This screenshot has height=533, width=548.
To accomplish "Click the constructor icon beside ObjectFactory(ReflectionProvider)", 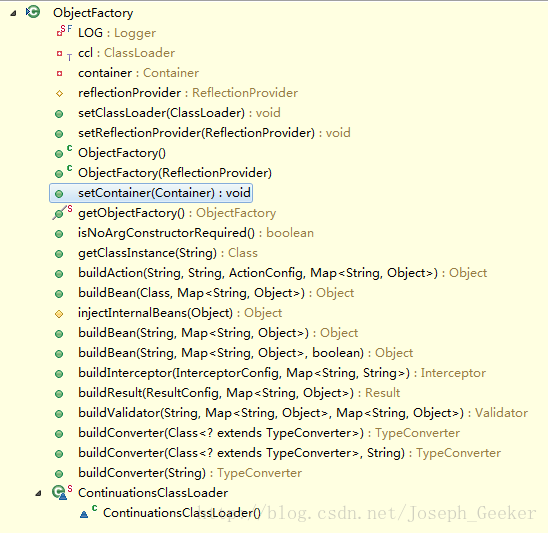I will 64,172.
